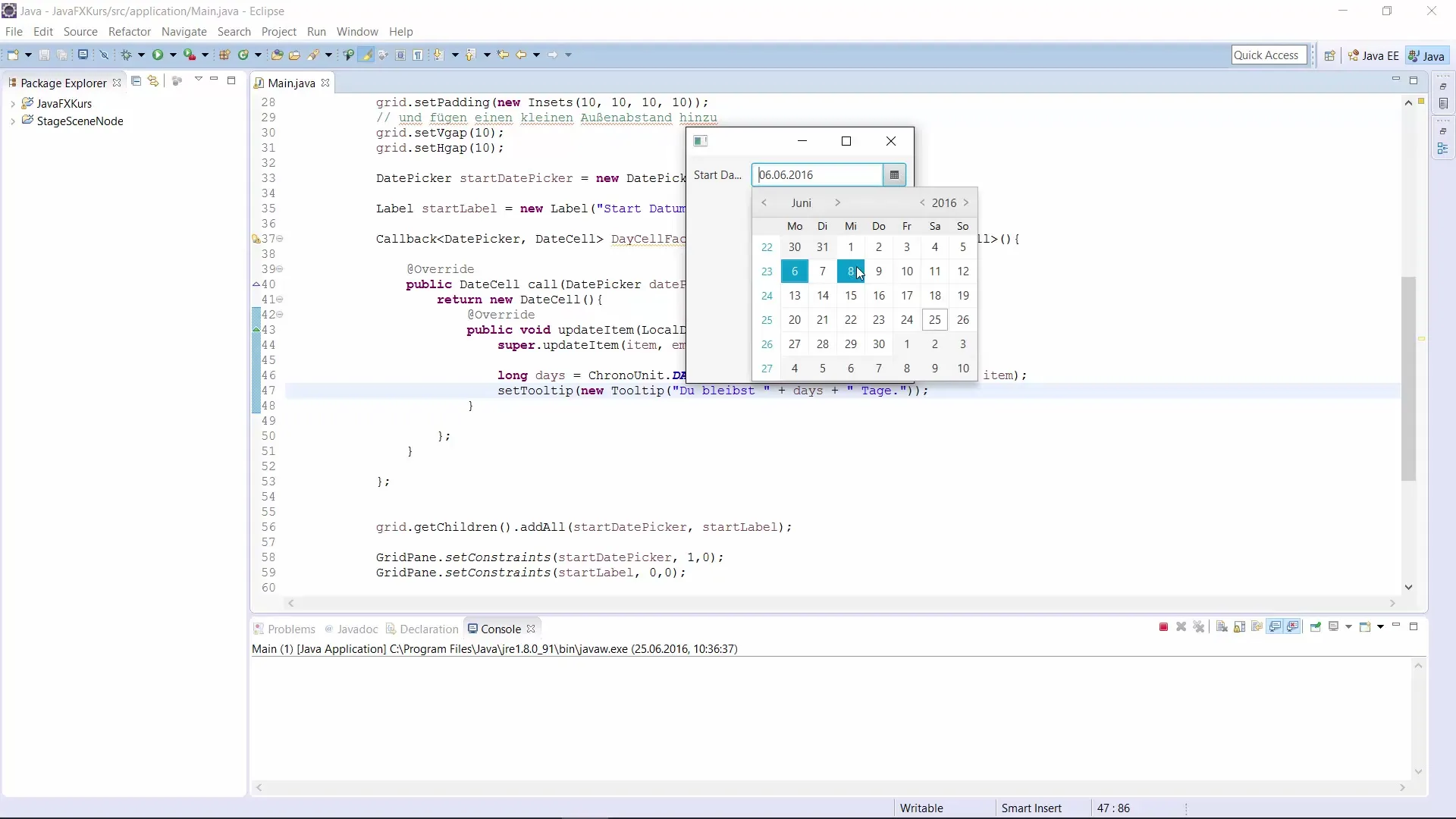Image resolution: width=1456 pixels, height=819 pixels.
Task: Terminate the process with red stop icon
Action: (1163, 627)
